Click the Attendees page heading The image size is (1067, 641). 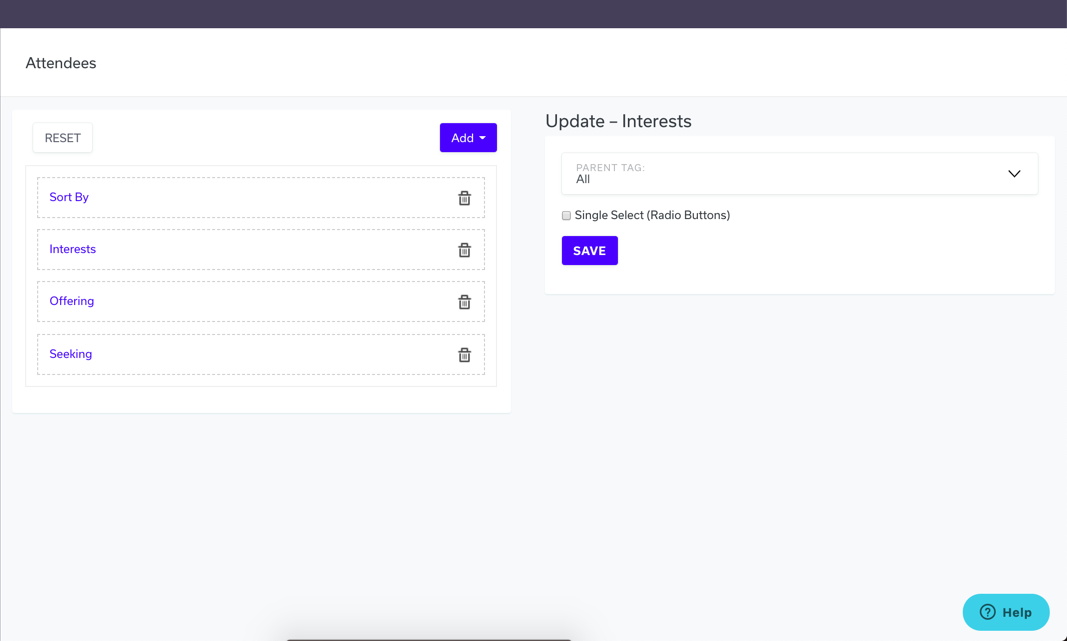pos(61,63)
